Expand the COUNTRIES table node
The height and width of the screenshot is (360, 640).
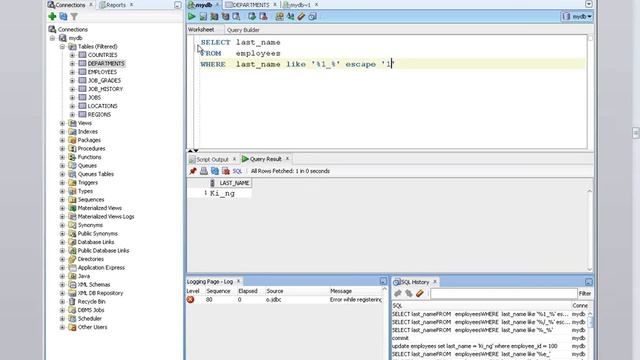click(72, 55)
